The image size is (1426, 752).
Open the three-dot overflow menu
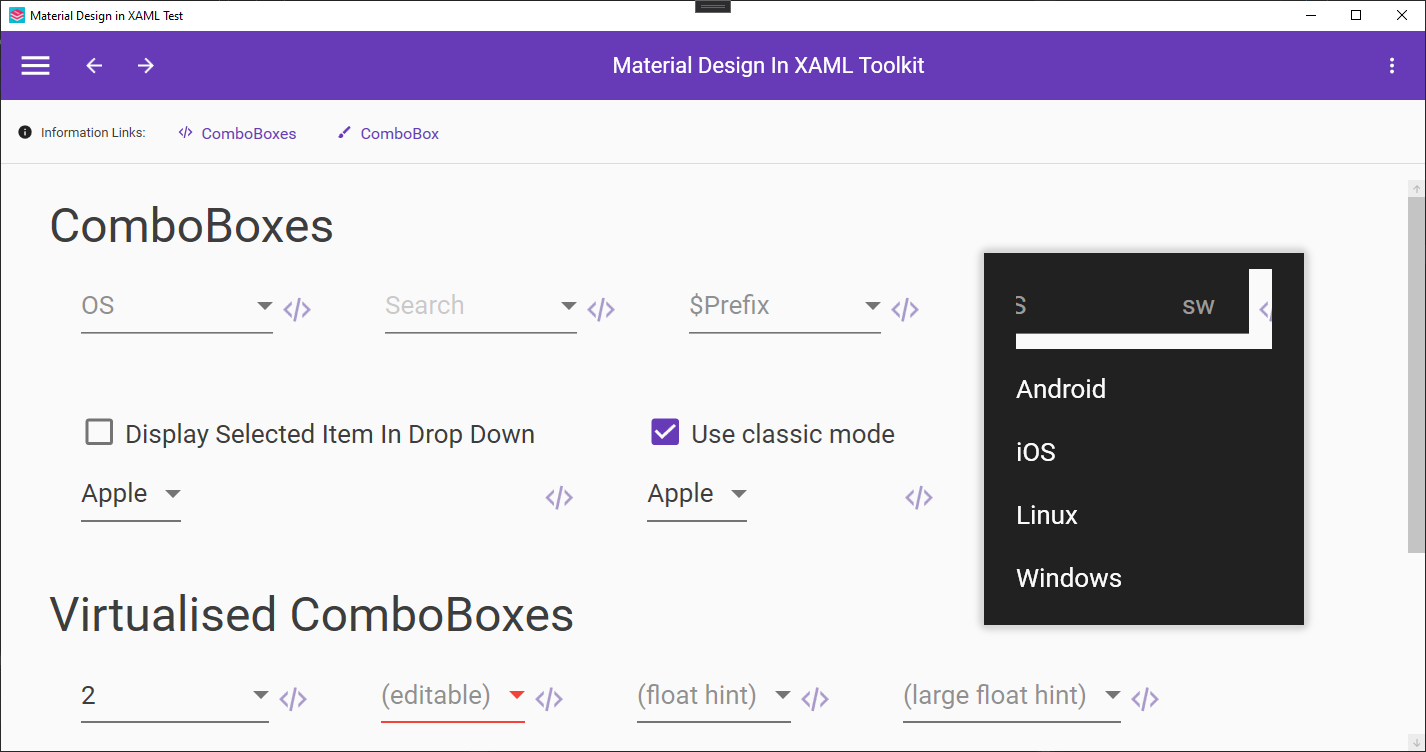[1392, 65]
